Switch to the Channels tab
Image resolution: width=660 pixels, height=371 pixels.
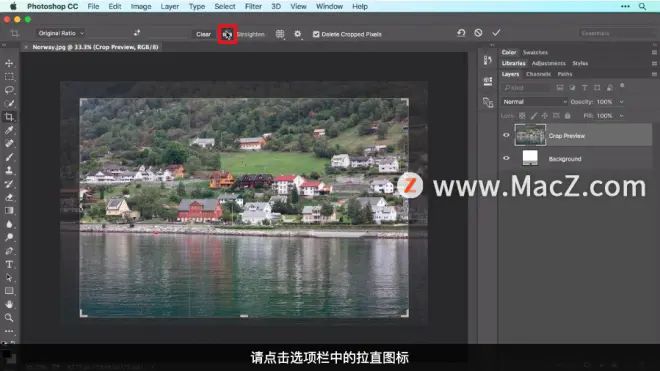(x=538, y=74)
